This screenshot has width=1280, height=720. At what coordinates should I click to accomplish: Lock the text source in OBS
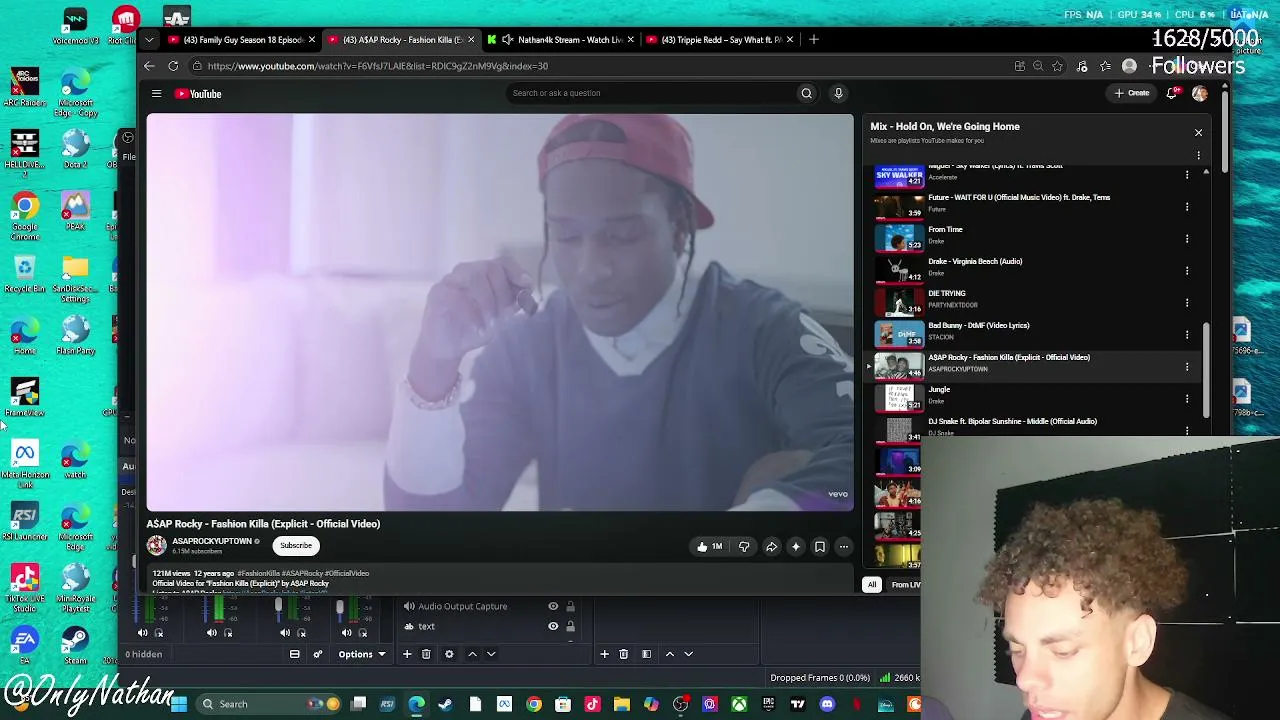pos(570,627)
